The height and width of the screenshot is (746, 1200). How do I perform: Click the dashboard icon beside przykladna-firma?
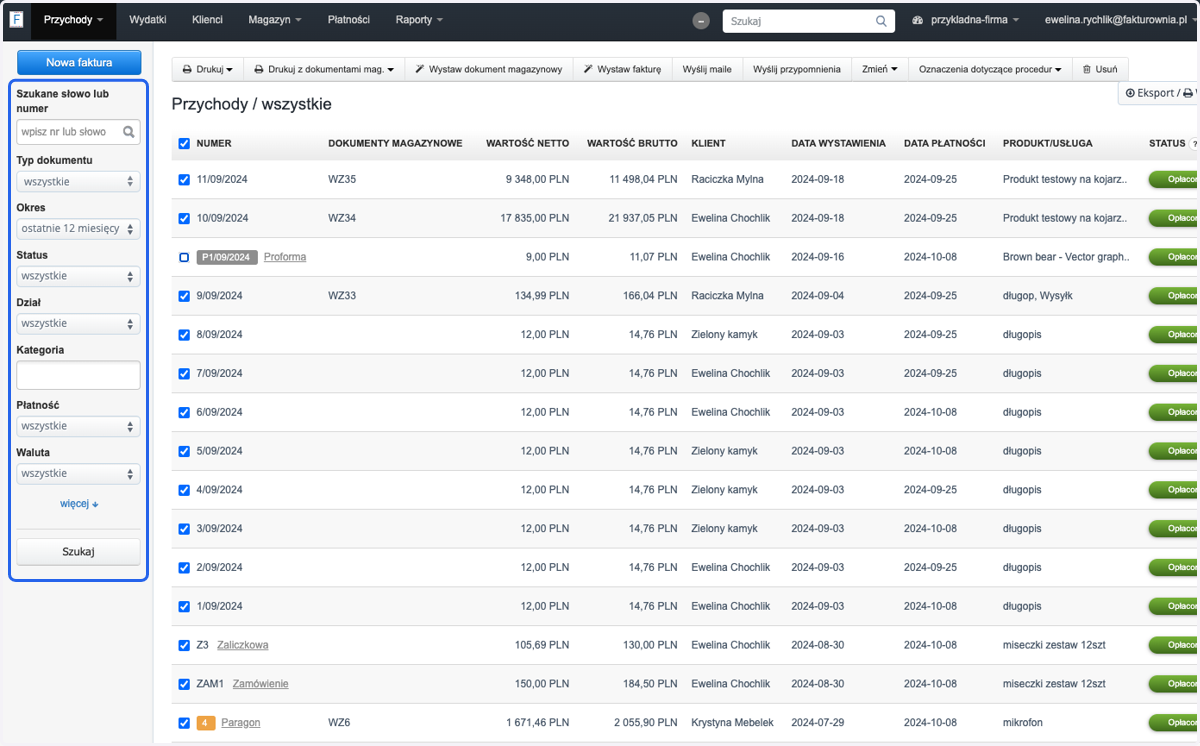918,20
